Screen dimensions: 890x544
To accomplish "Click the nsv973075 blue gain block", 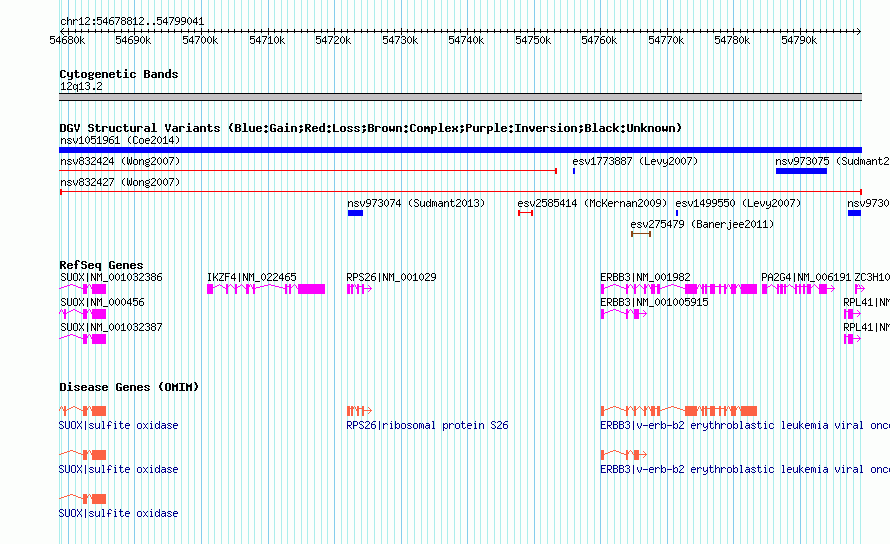I will pos(801,171).
